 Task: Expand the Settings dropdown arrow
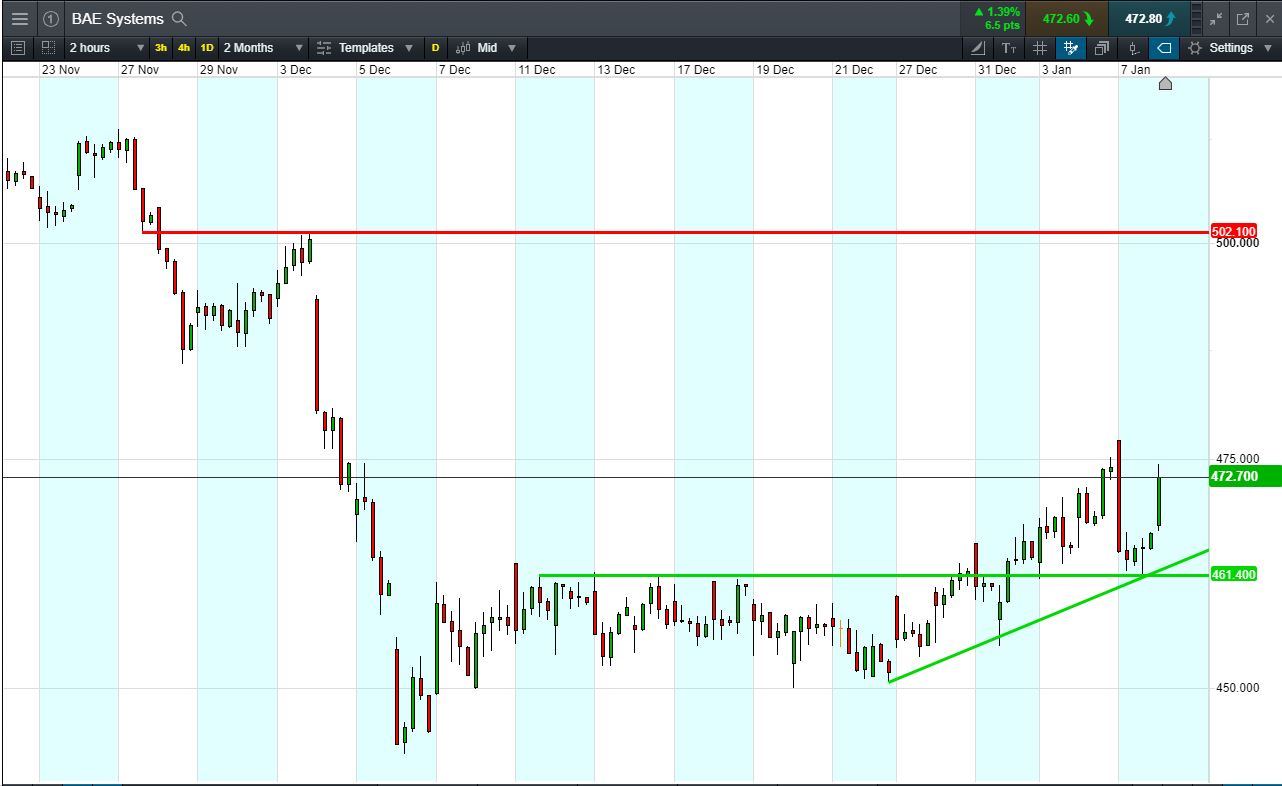(x=1268, y=48)
